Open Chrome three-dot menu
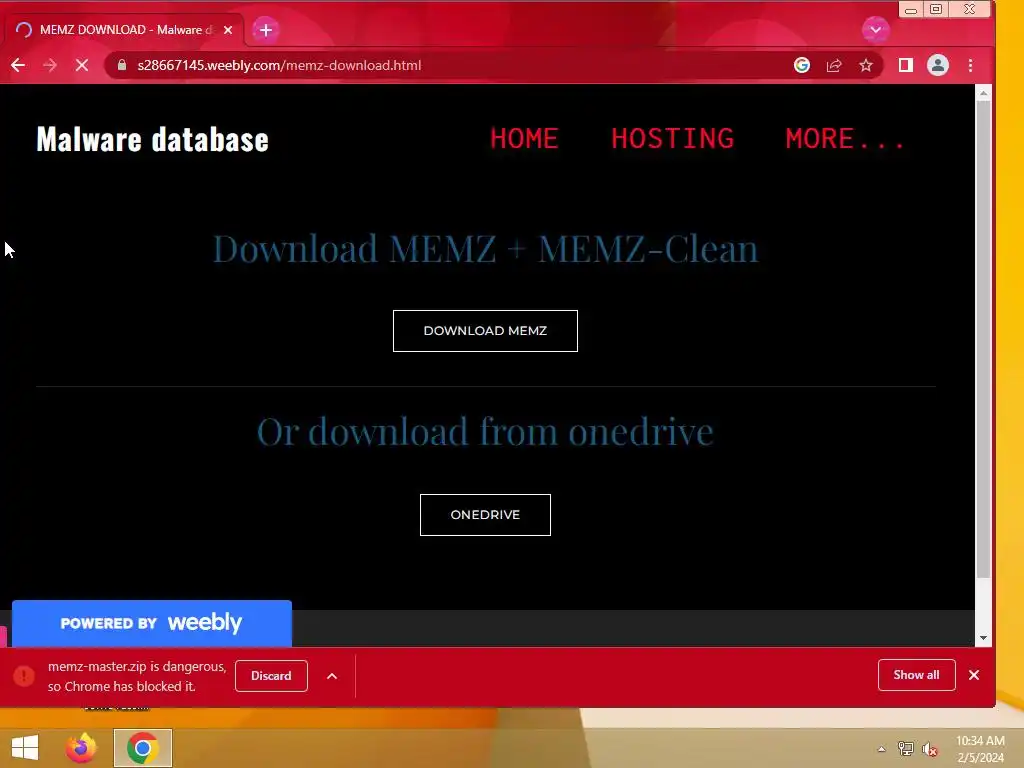The image size is (1024, 768). (970, 65)
